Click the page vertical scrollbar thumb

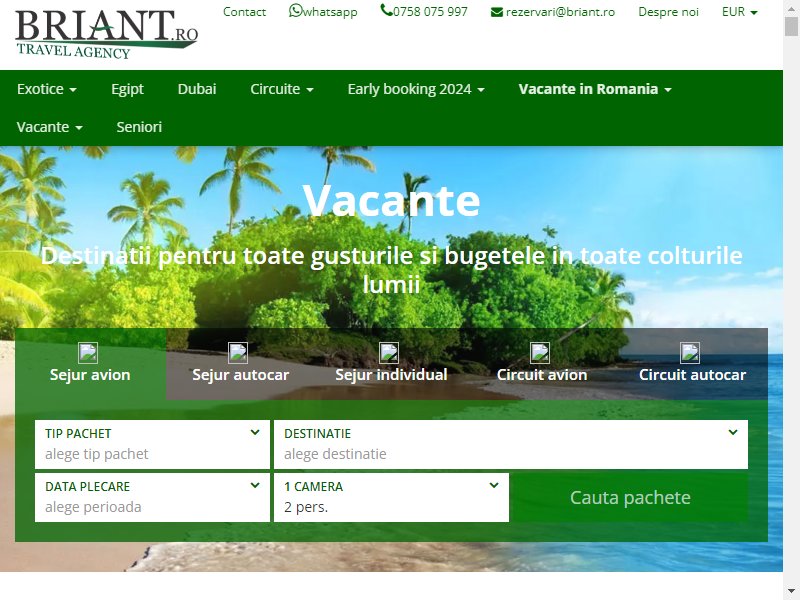pos(791,27)
